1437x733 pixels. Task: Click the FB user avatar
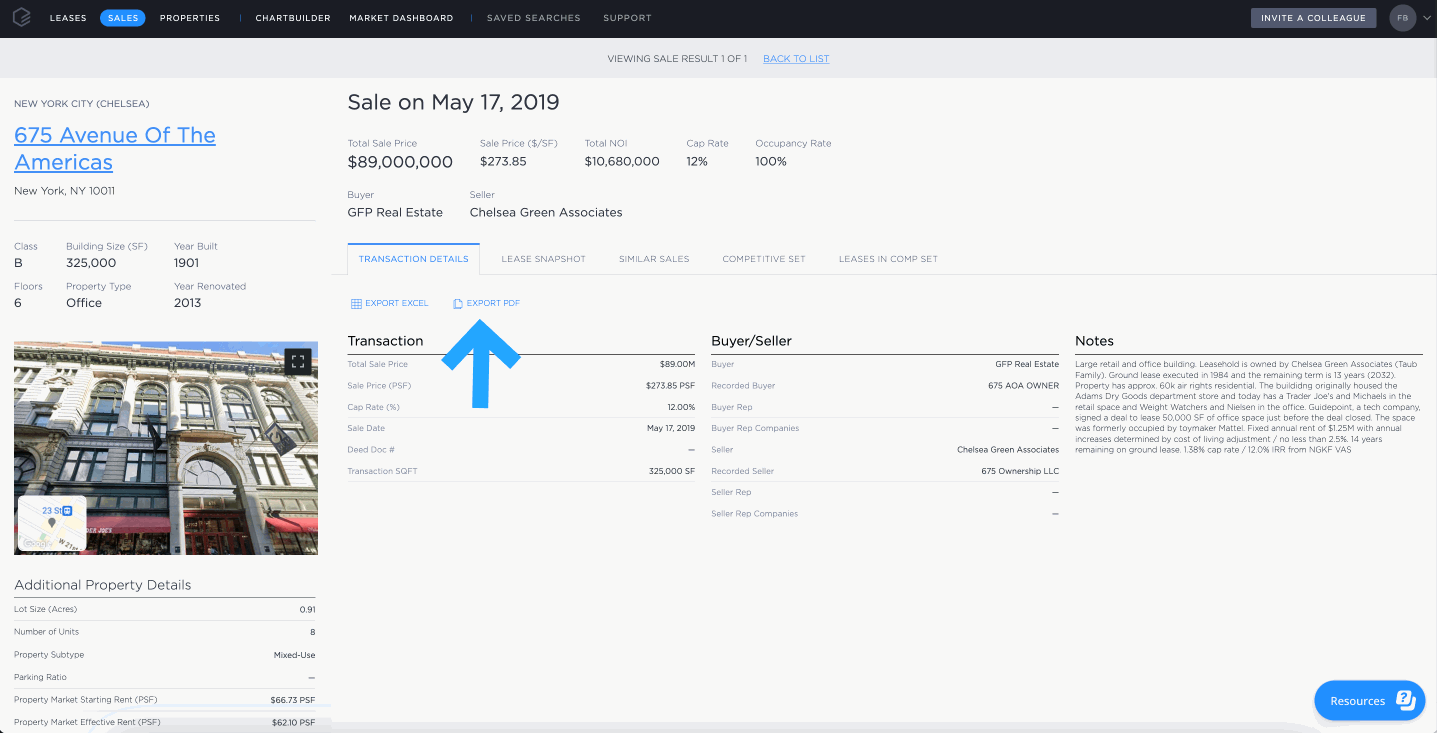click(1403, 18)
